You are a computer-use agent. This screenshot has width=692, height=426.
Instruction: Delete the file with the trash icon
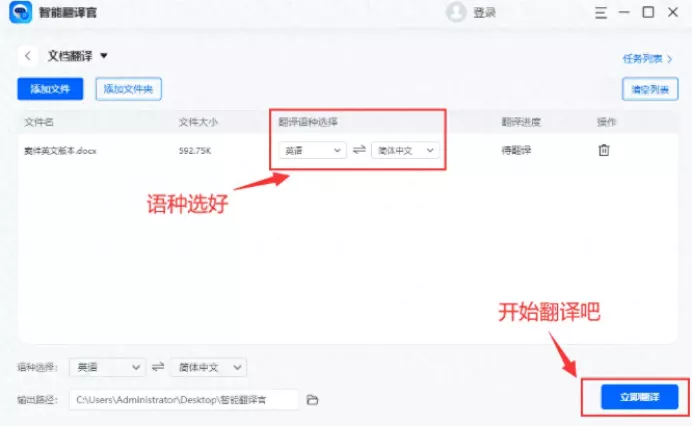603,150
